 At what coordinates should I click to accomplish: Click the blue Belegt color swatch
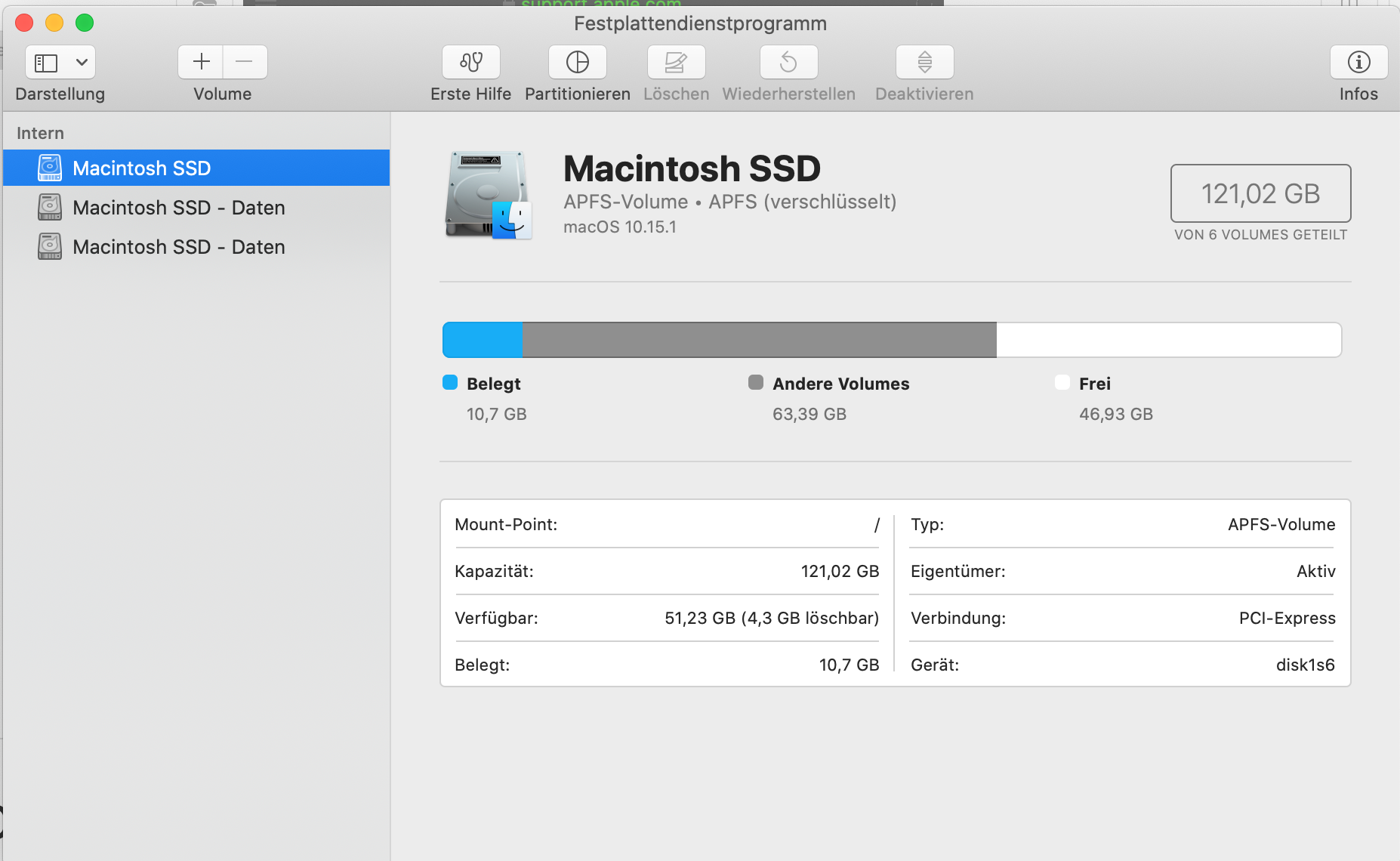click(450, 382)
